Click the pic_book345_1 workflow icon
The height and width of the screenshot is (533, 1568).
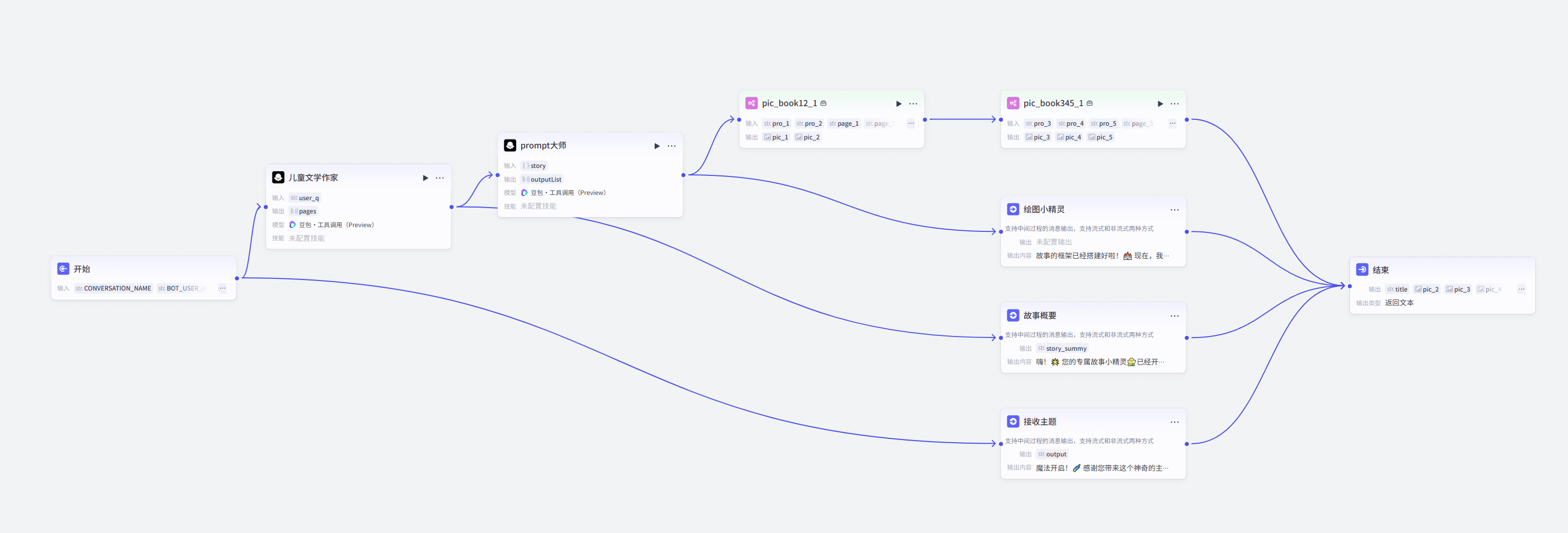pos(1013,104)
